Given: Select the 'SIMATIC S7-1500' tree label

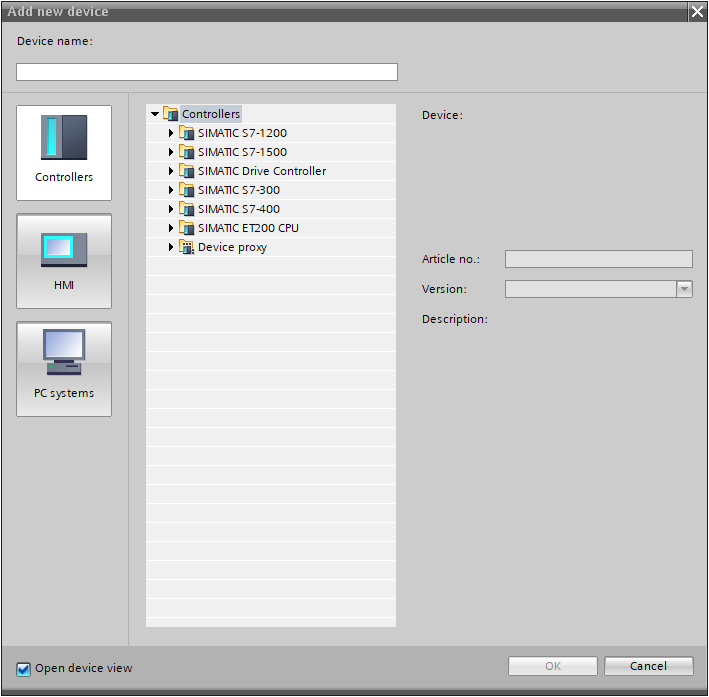Looking at the screenshot, I should coord(242,152).
